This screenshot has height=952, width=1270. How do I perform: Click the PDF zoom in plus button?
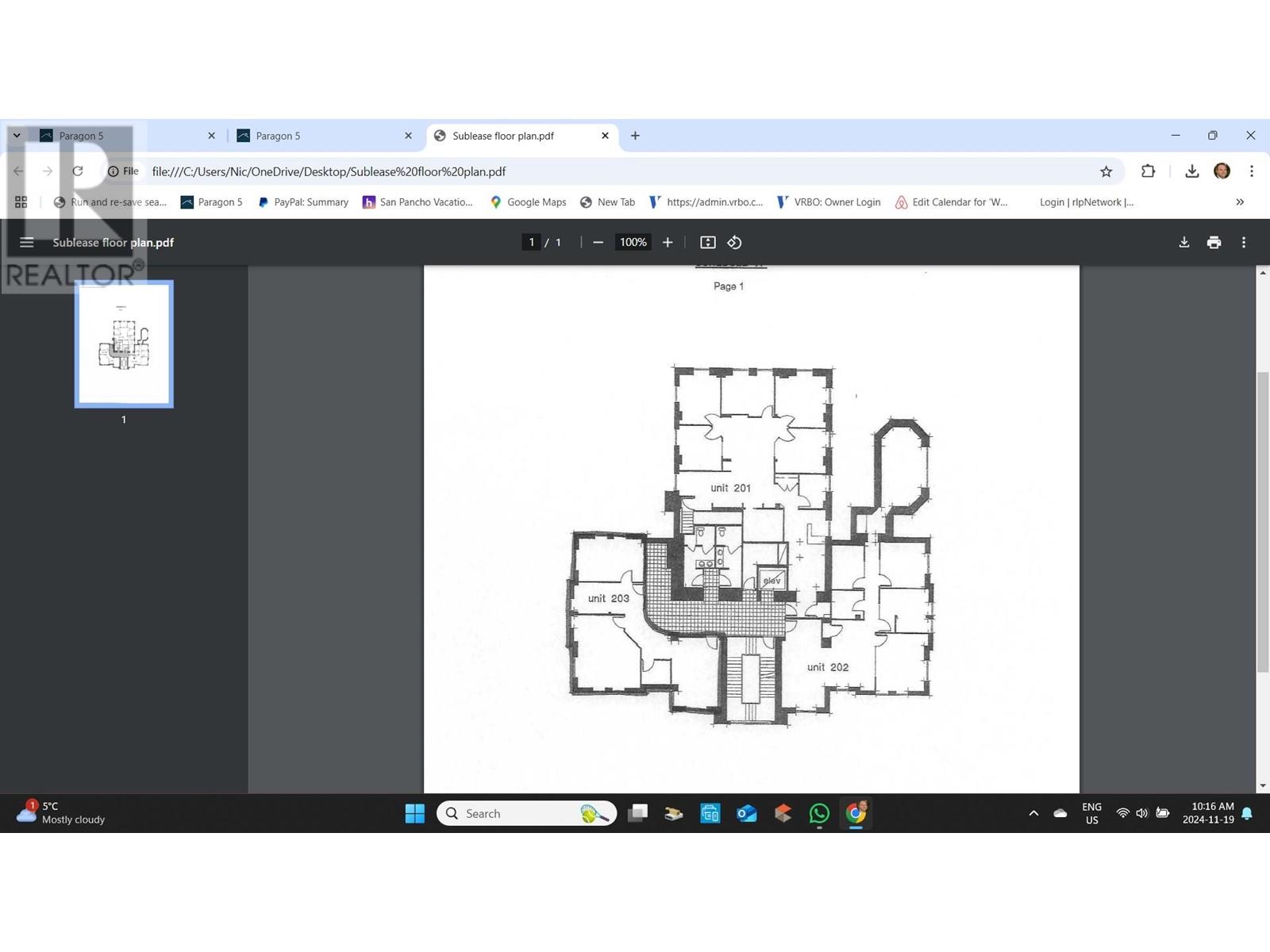point(668,243)
